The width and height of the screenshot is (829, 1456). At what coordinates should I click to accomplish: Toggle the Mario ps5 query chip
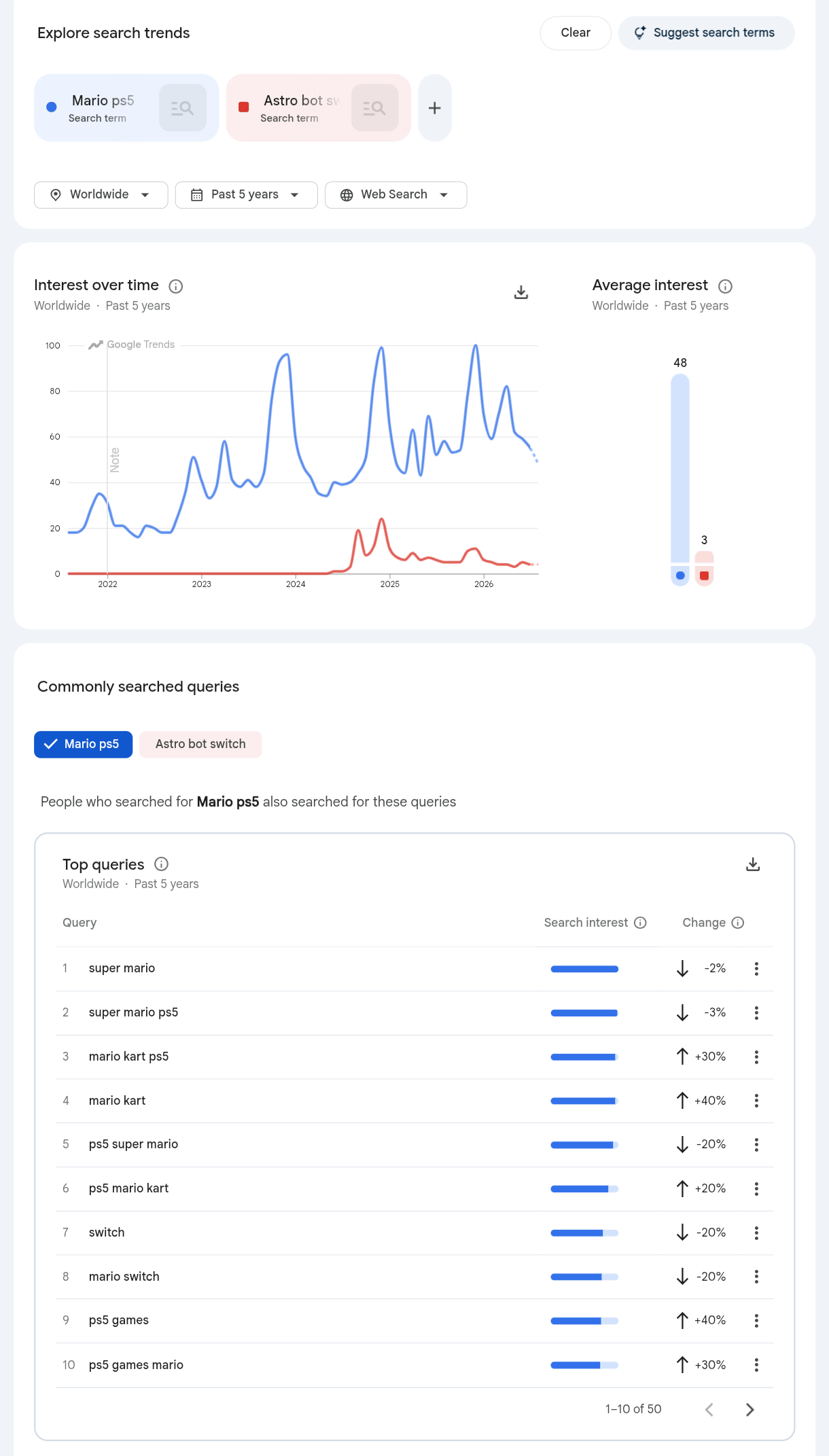pos(83,745)
